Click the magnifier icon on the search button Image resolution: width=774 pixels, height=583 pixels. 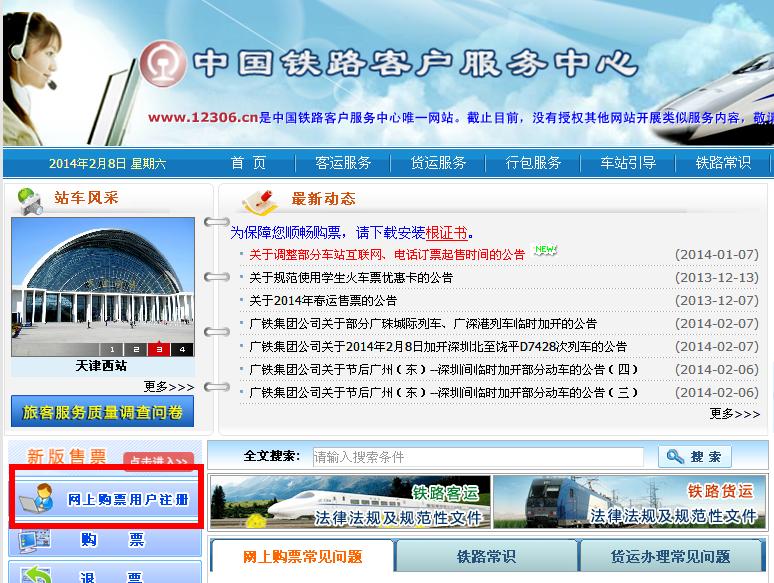pyautogui.click(x=675, y=457)
